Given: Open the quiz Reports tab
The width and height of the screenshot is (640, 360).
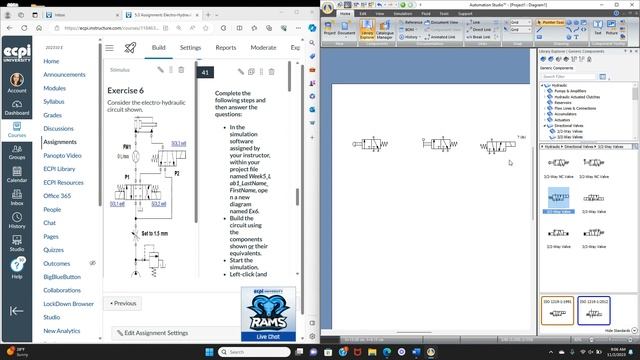Looking at the screenshot, I should coord(226,47).
